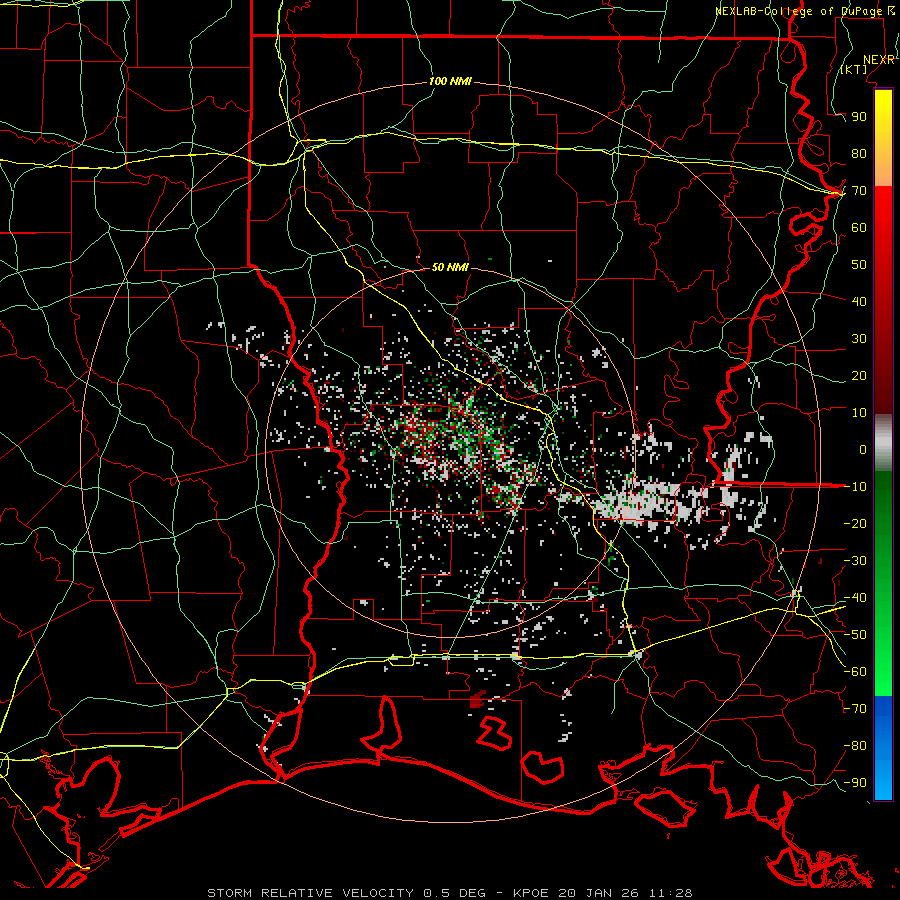The height and width of the screenshot is (900, 900).
Task: Pick the gray zero-velocity color bar segment
Action: 883,443
